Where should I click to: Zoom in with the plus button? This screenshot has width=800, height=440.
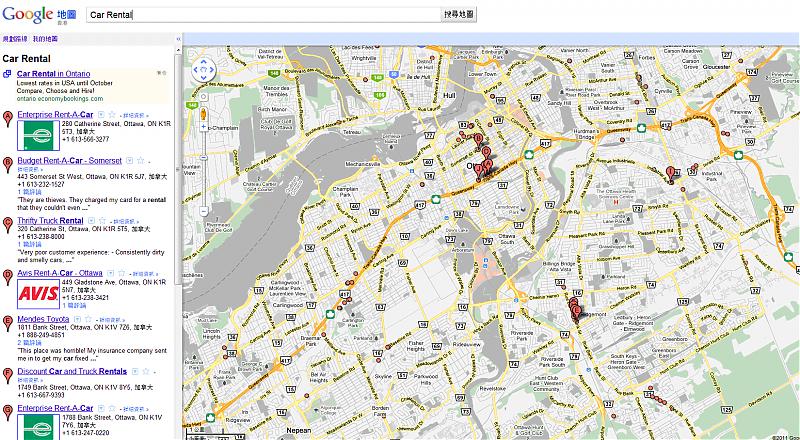point(204,127)
